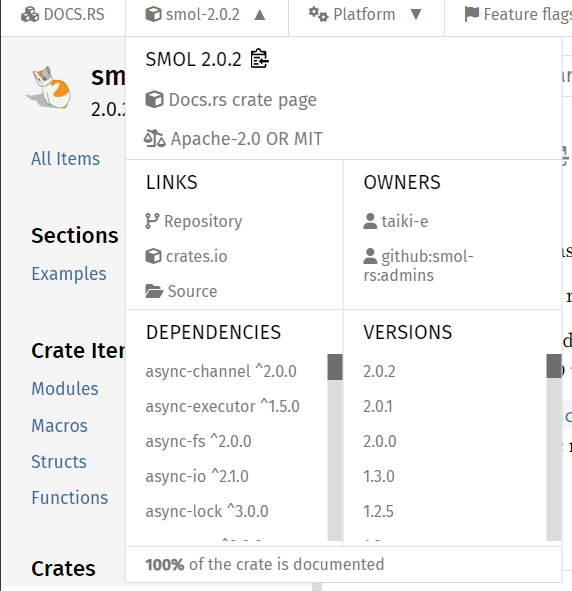Open Docs.rs crate page link
Image resolution: width=572 pixels, height=591 pixels.
coord(231,100)
